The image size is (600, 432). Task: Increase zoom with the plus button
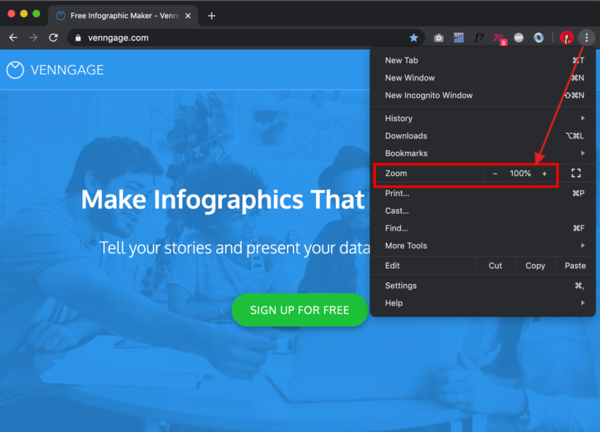point(544,173)
